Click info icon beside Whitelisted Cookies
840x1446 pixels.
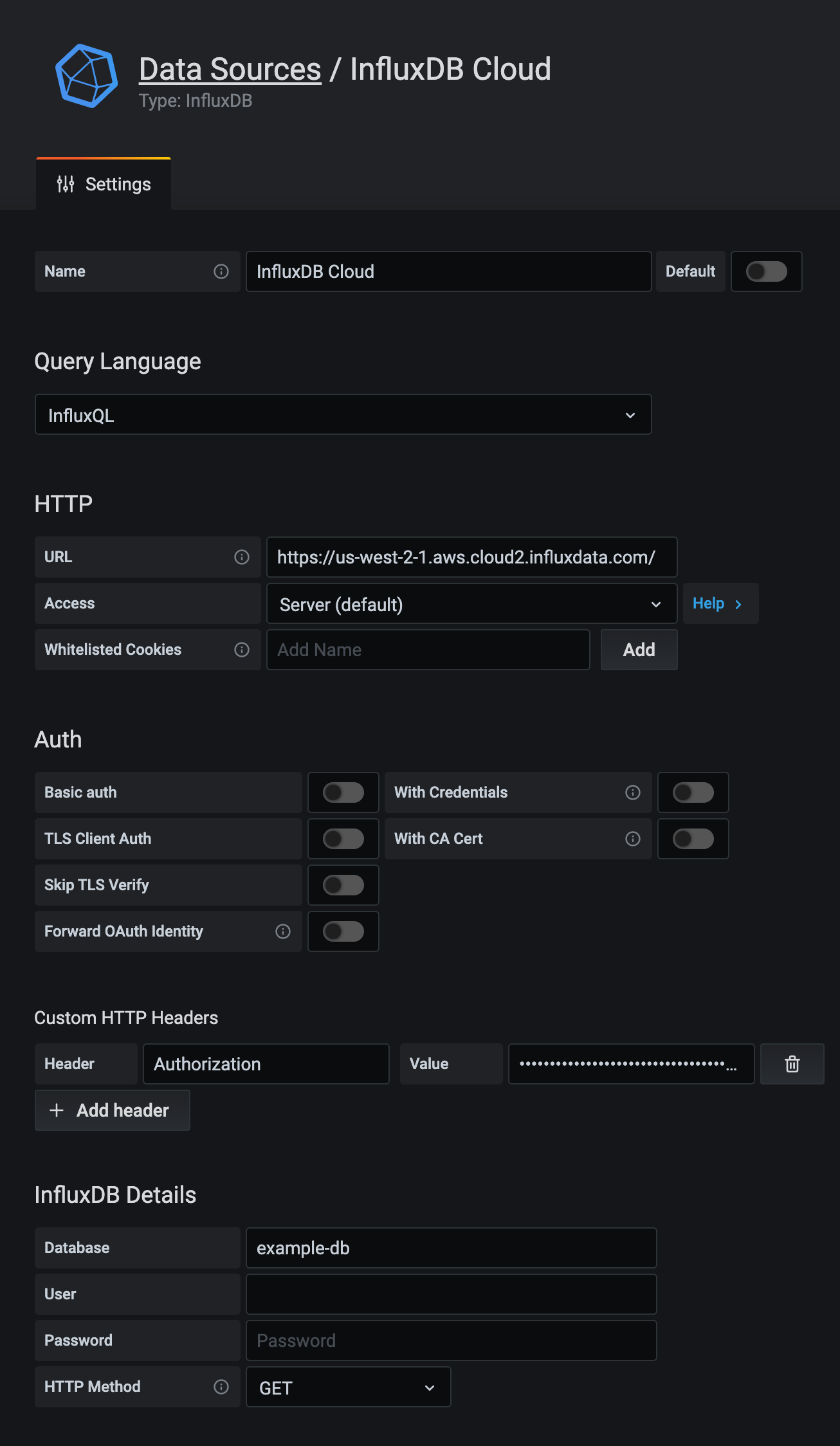coord(242,650)
